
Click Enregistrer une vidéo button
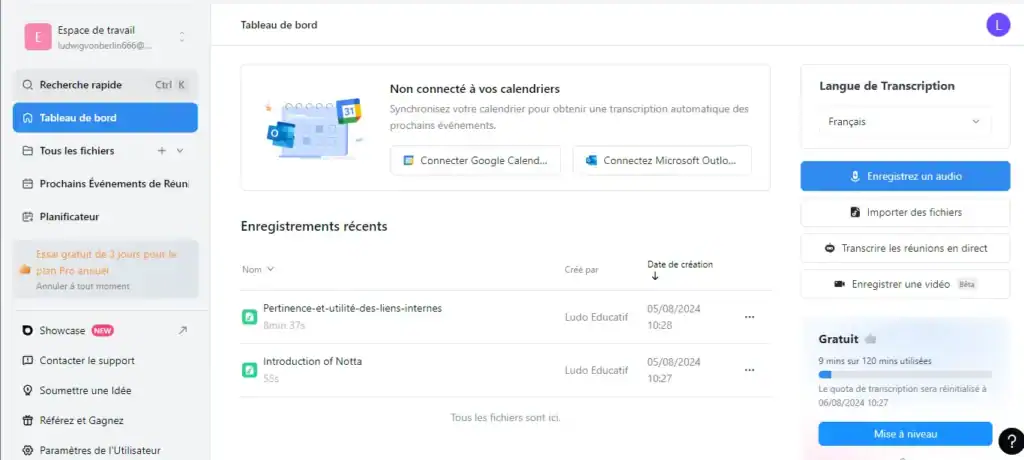(x=905, y=284)
